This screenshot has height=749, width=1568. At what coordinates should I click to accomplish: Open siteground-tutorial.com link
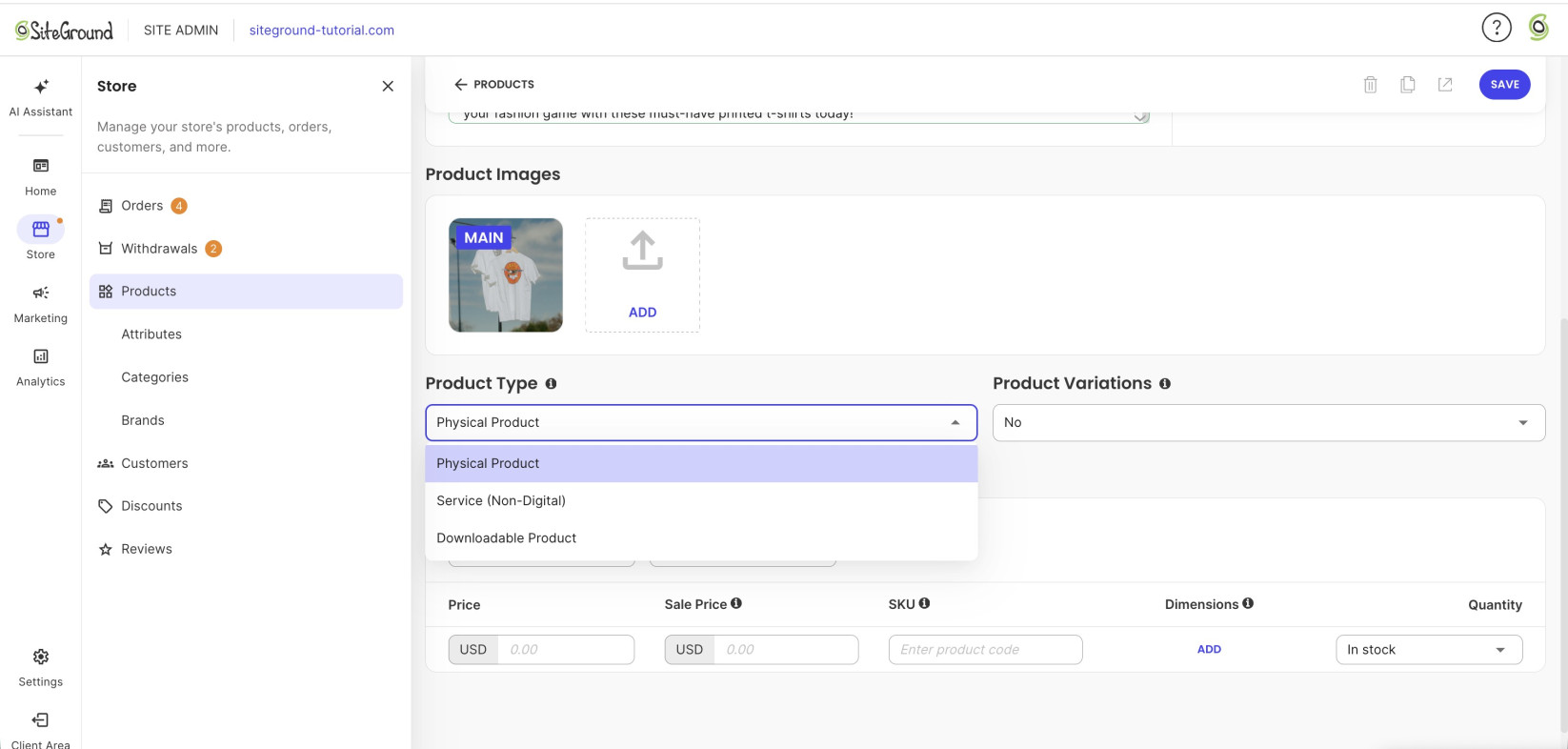pyautogui.click(x=322, y=30)
